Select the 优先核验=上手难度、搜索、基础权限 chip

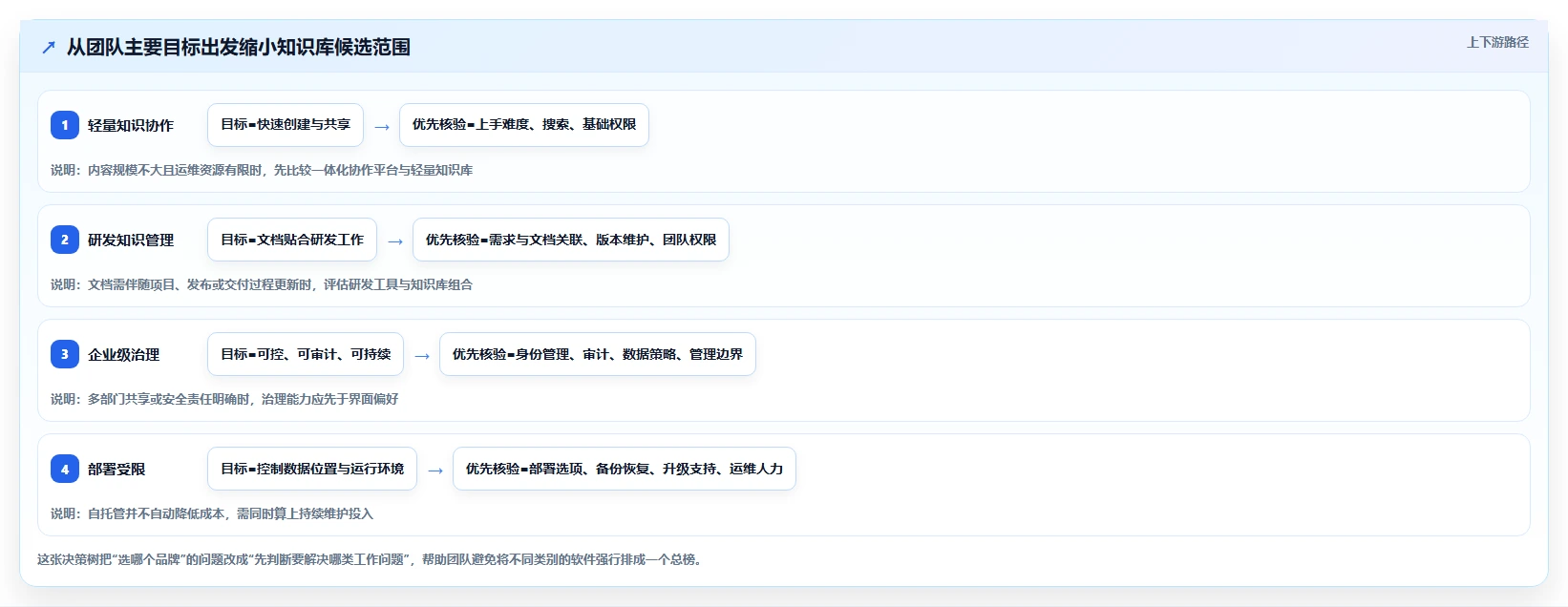[x=524, y=125]
